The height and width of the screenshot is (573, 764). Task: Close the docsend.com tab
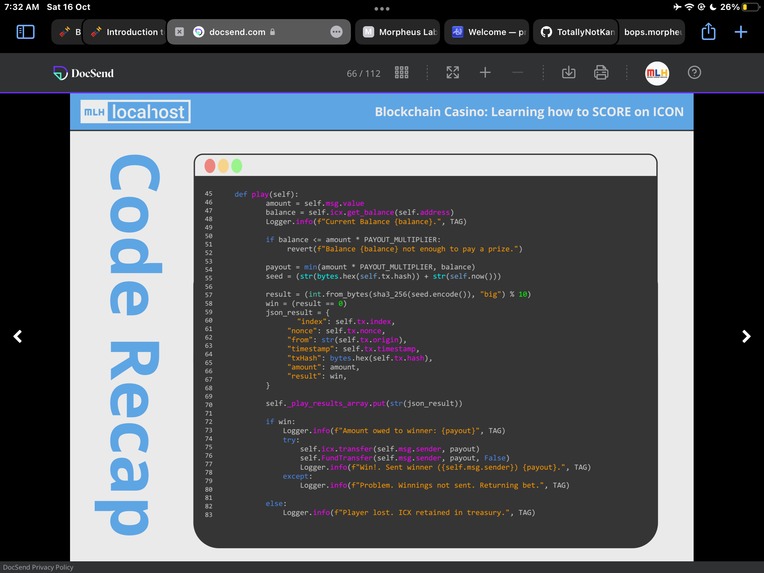coord(179,32)
